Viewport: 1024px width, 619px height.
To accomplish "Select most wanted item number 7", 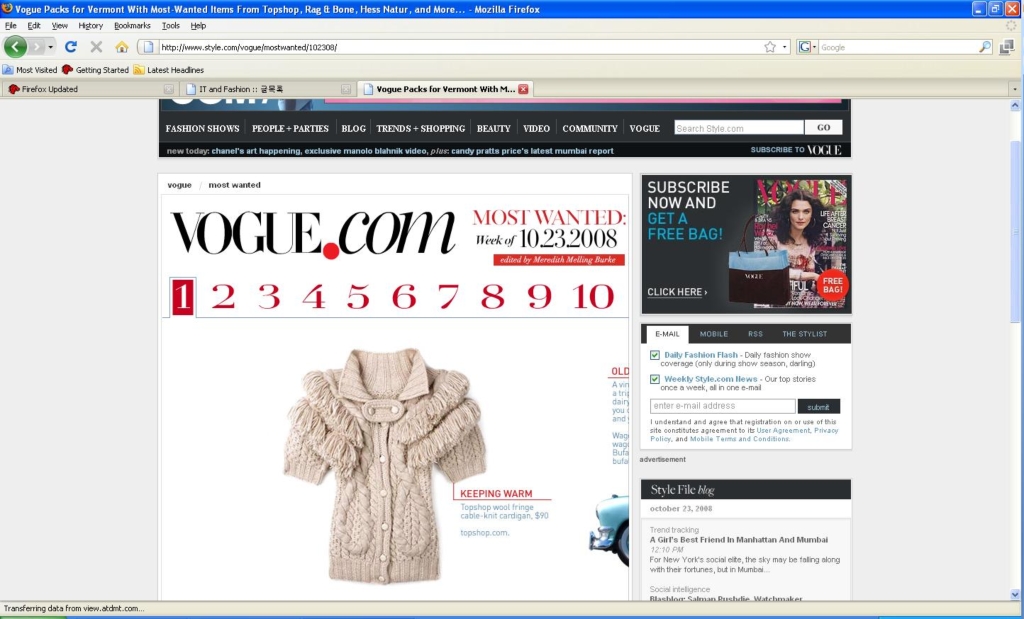I will [449, 296].
